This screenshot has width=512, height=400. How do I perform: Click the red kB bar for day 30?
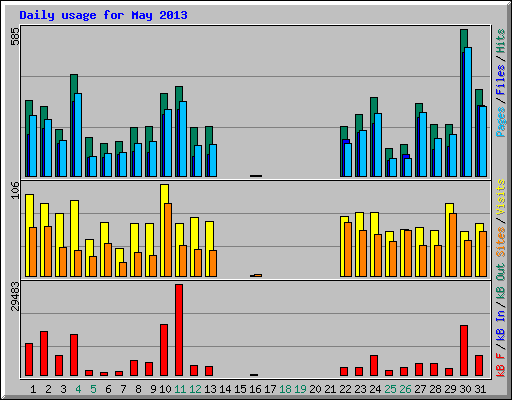pyautogui.click(x=464, y=351)
